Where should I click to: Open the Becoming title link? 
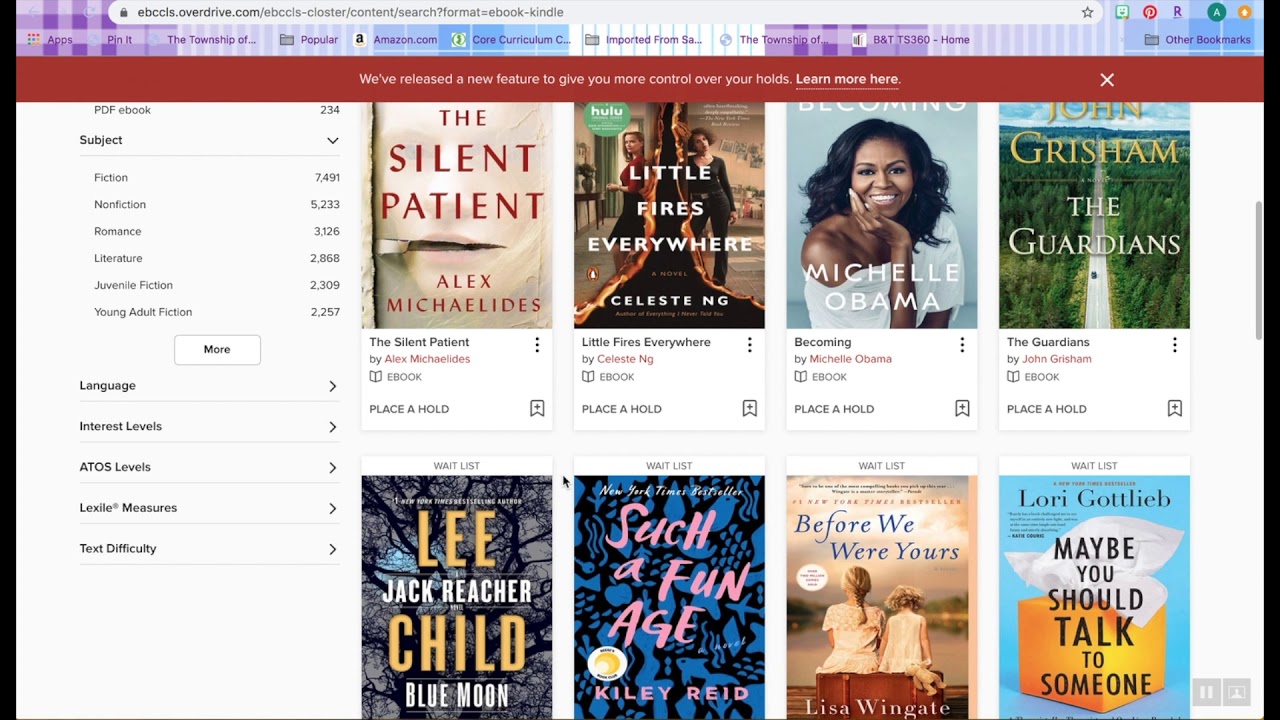click(x=823, y=342)
